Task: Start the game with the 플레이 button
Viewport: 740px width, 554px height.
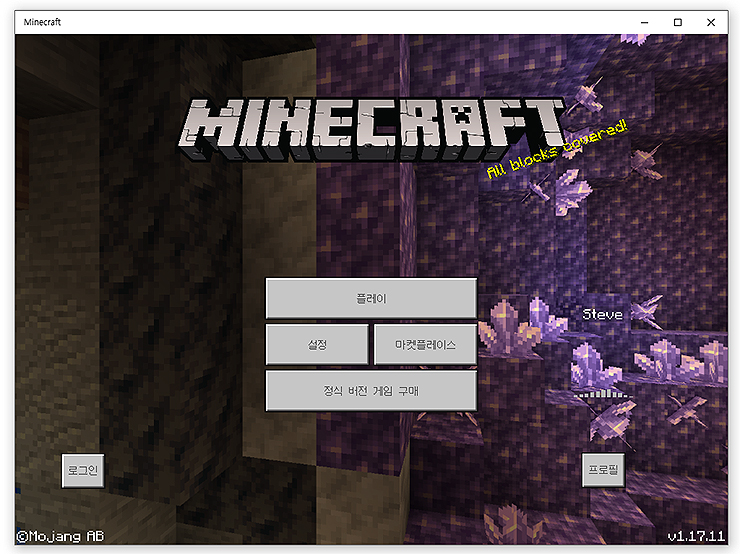Action: click(x=371, y=298)
